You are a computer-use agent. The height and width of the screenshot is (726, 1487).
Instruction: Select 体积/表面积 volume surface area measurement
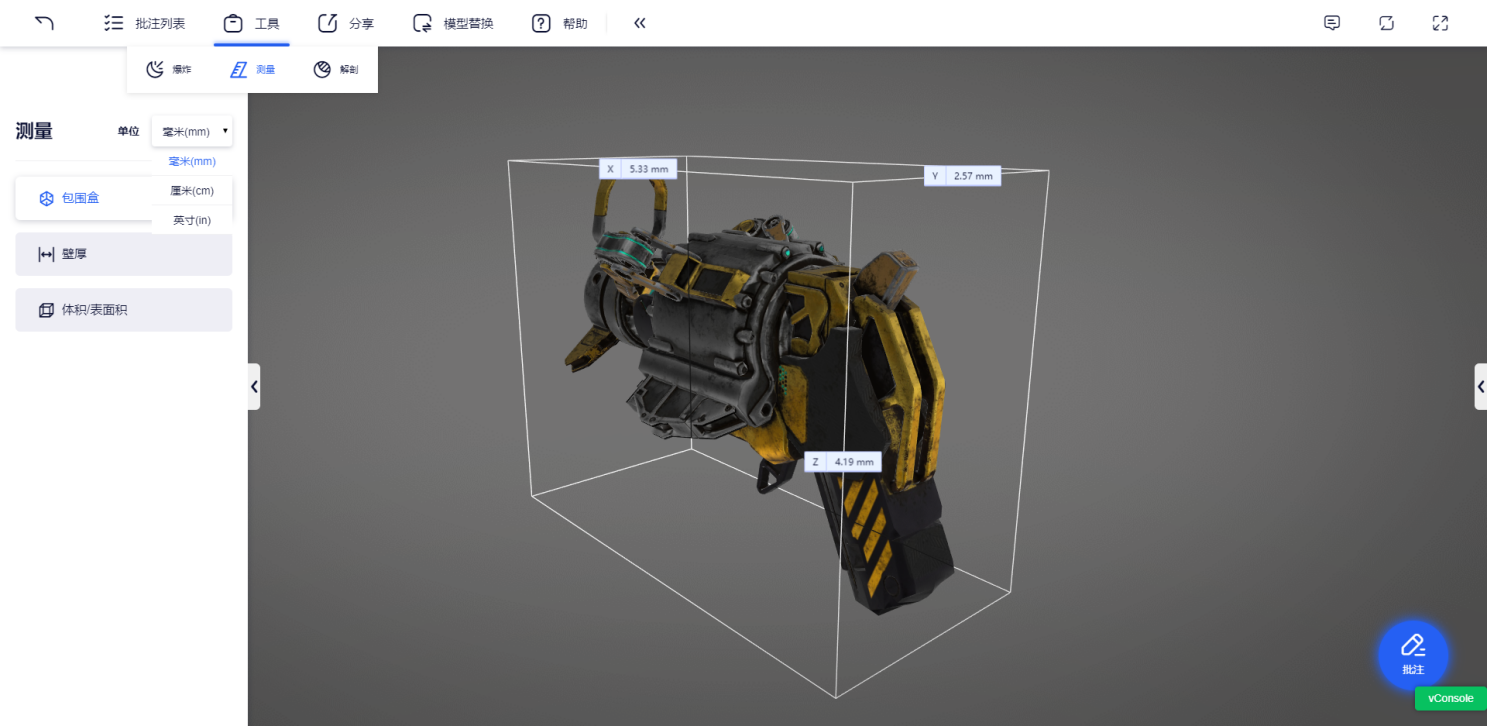tap(124, 310)
